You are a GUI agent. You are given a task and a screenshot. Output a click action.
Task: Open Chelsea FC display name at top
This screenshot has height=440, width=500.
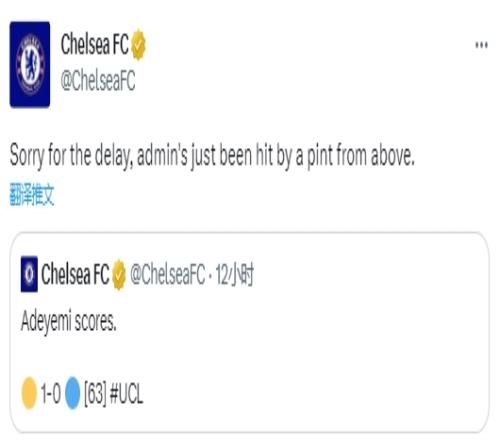coord(95,45)
